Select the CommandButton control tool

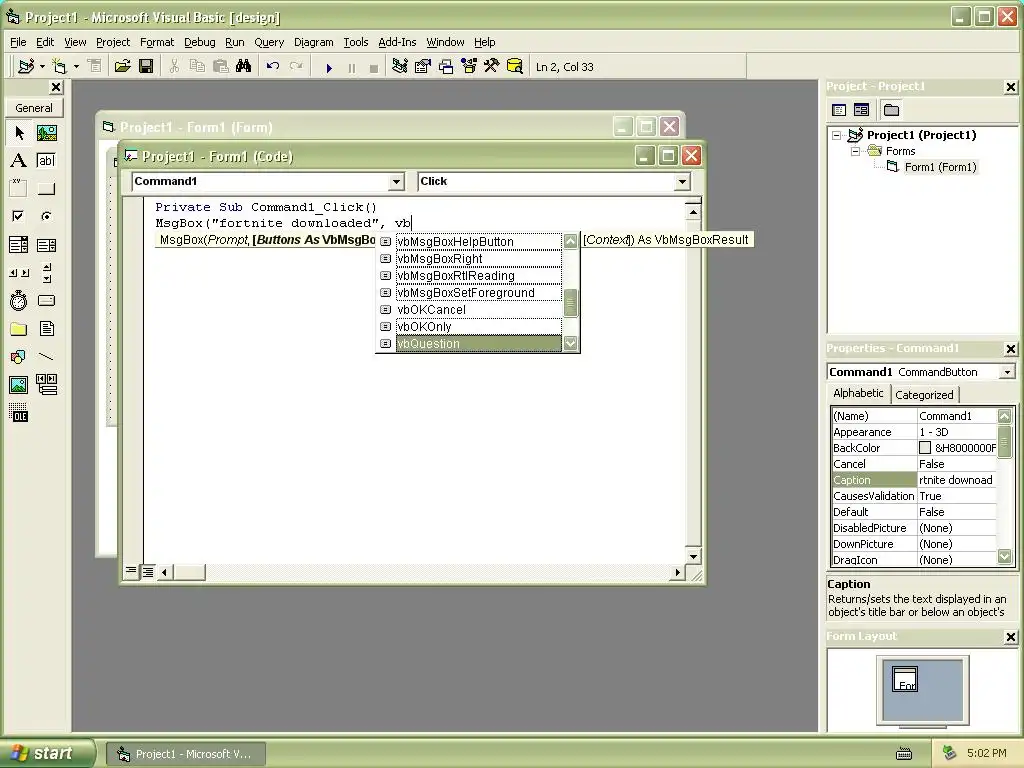coord(46,189)
